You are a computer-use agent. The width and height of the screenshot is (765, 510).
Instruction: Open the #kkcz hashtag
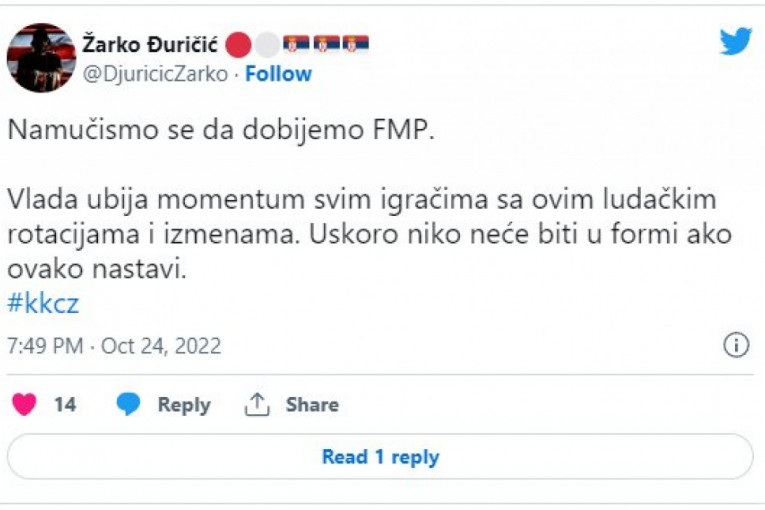(x=42, y=304)
